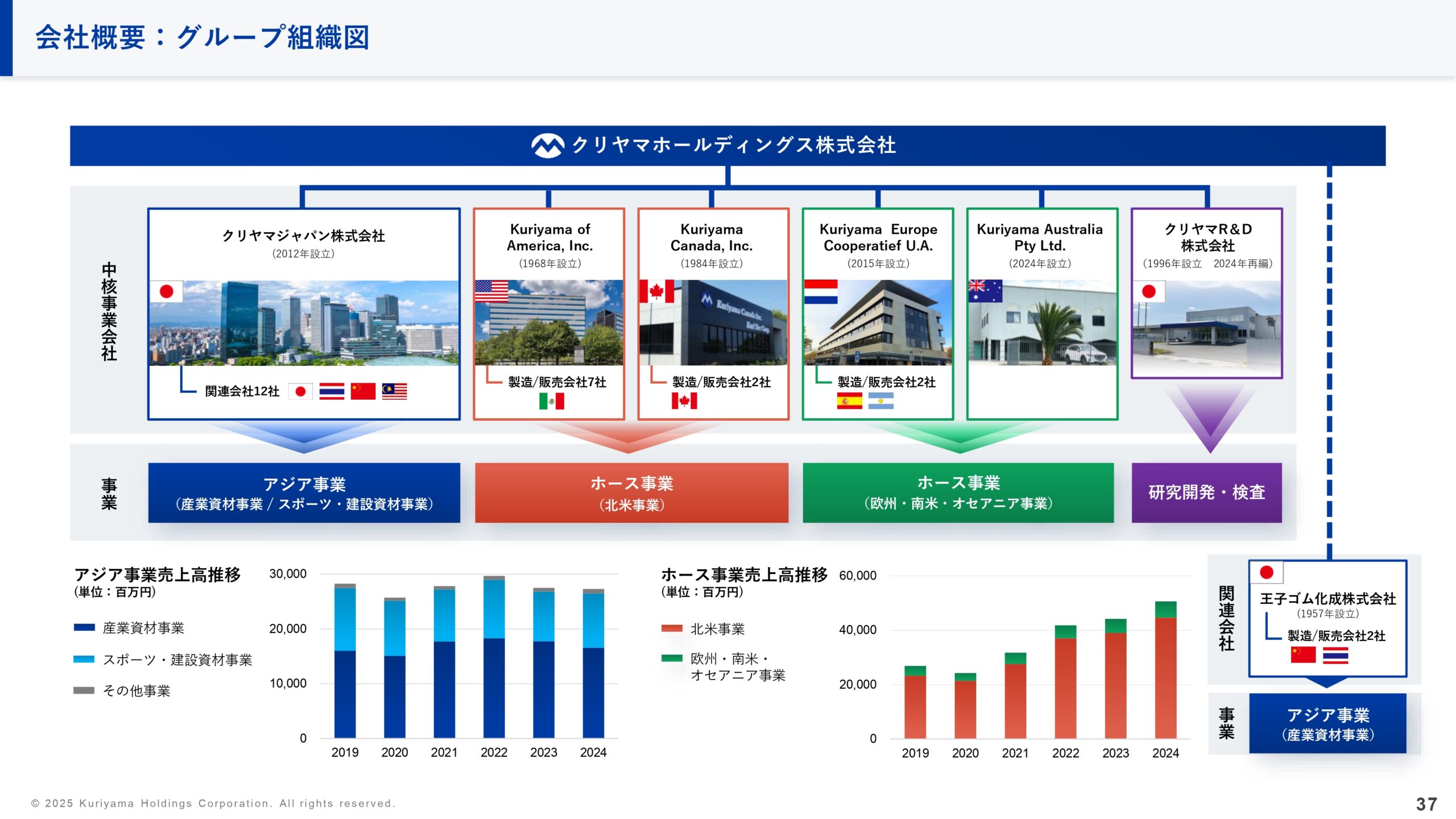
Task: Click the 産業資材事業 legend color swatch
Action: click(x=84, y=627)
